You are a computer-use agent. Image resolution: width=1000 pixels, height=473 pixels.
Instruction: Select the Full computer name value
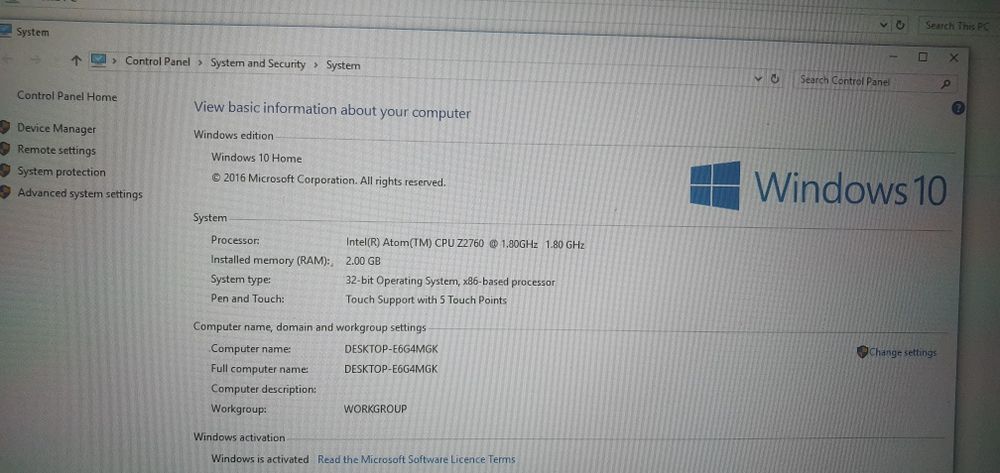391,368
